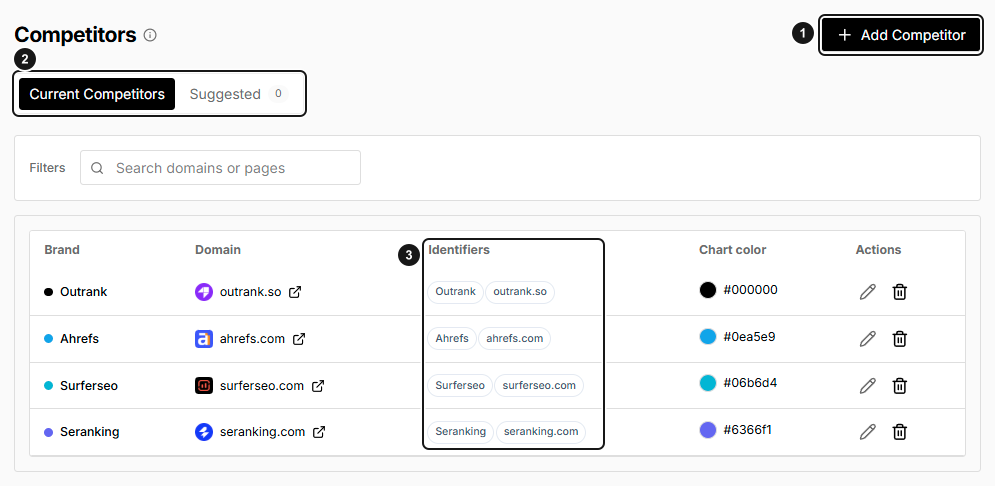This screenshot has width=995, height=486.
Task: Click the Brand column header
Action: coord(62,249)
